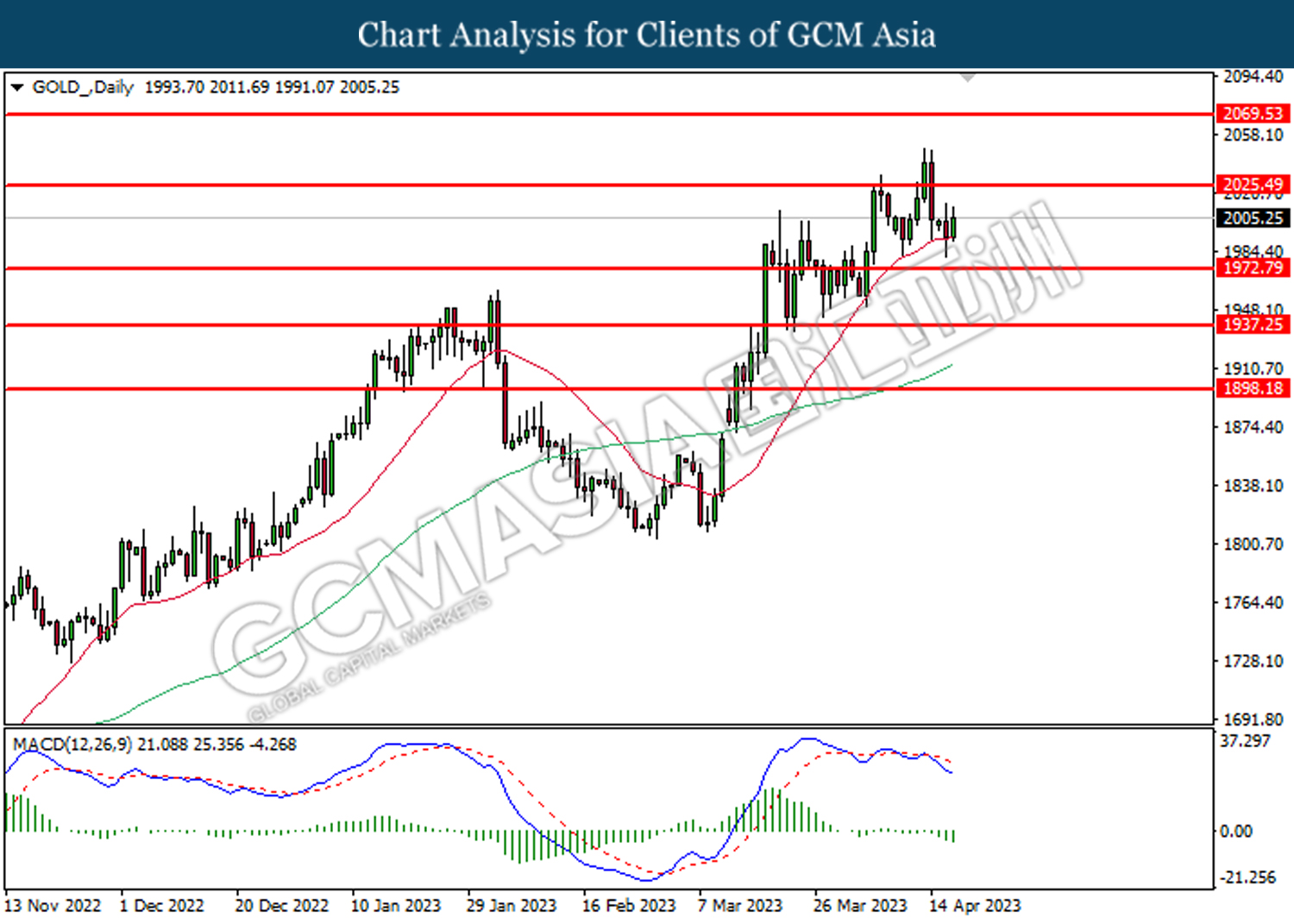The height and width of the screenshot is (924, 1294).
Task: Click the MACD zero level 0.00 label
Action: pyautogui.click(x=1236, y=831)
